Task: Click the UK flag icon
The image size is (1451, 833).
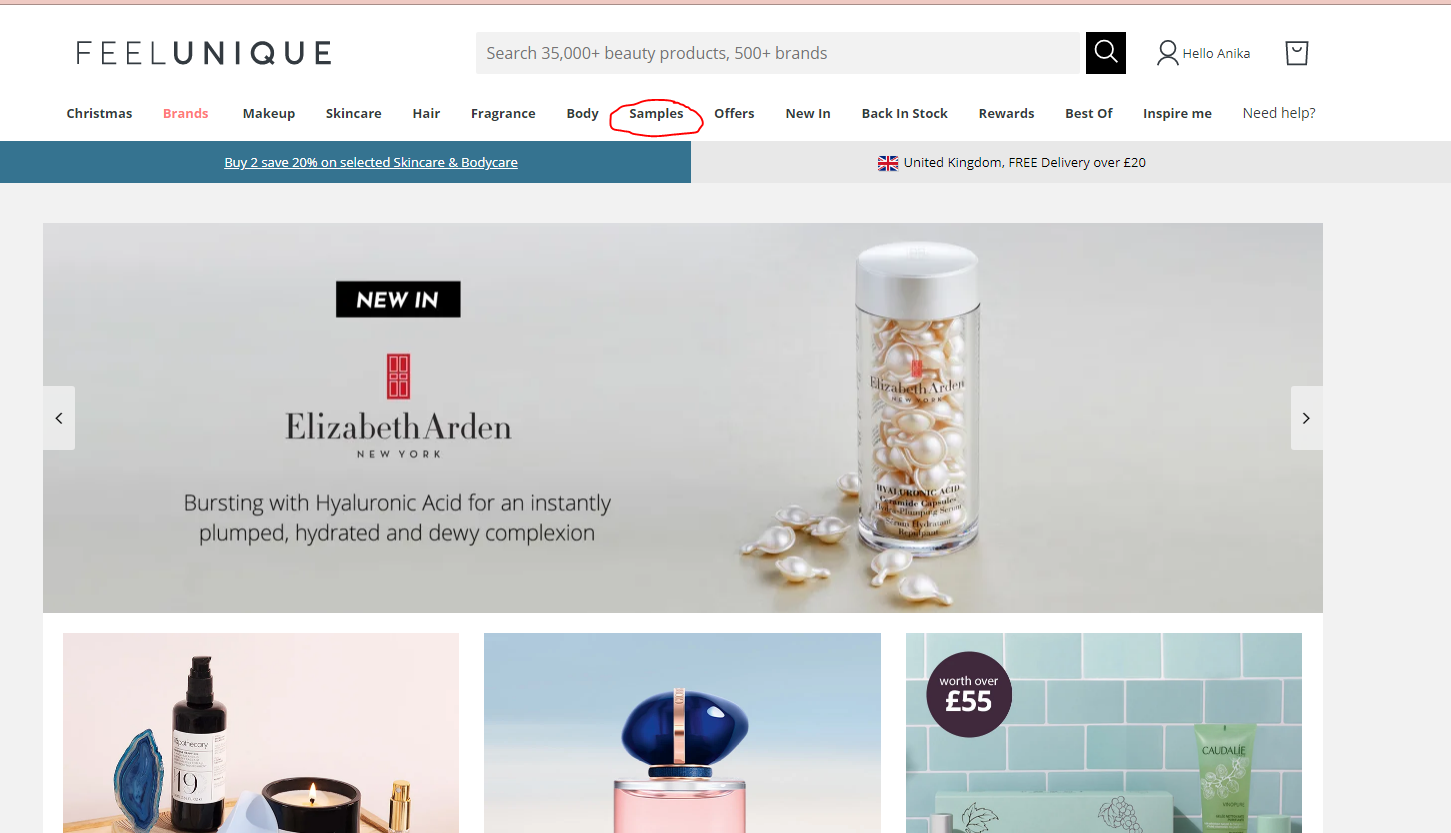Action: (x=888, y=163)
